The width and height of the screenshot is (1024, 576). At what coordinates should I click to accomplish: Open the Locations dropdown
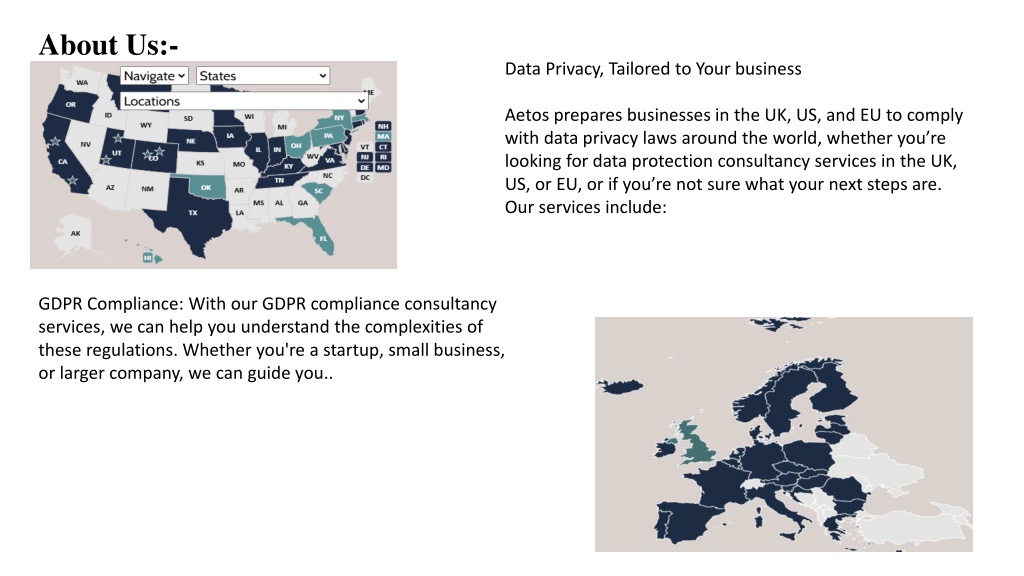pos(244,101)
